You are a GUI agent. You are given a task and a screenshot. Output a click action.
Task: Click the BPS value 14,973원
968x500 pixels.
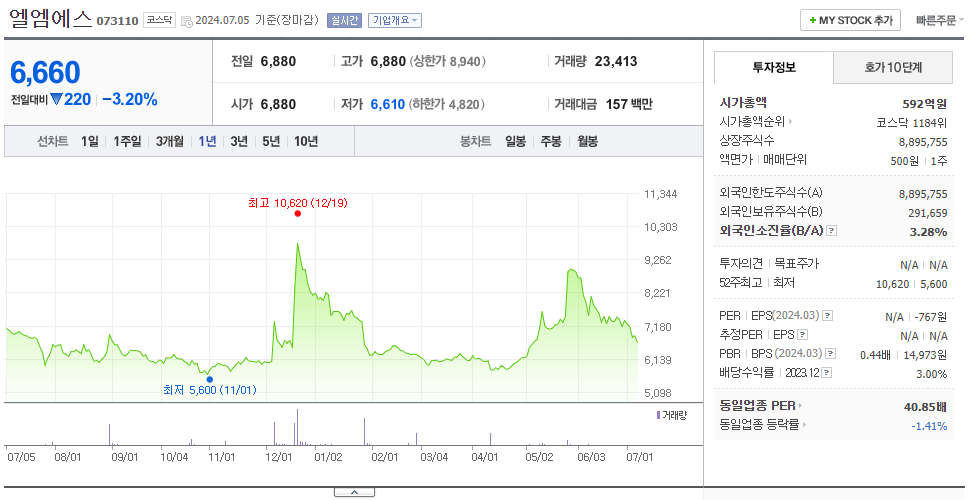pos(925,355)
